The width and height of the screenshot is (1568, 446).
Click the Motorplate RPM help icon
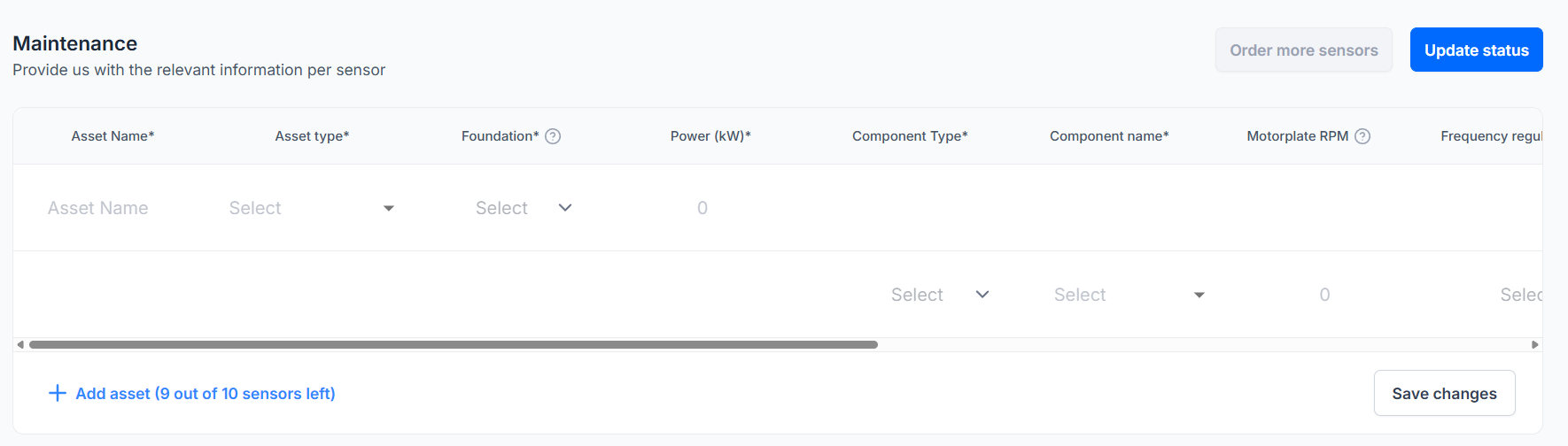click(x=1362, y=136)
